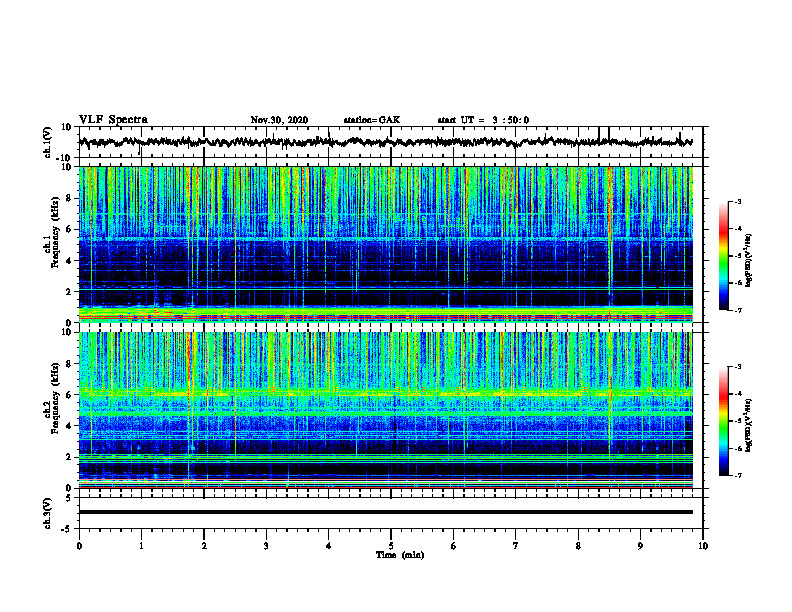The height and width of the screenshot is (612, 792).
Task: Select the "start UT = 3 :50: 0" text
Action: [x=483, y=120]
